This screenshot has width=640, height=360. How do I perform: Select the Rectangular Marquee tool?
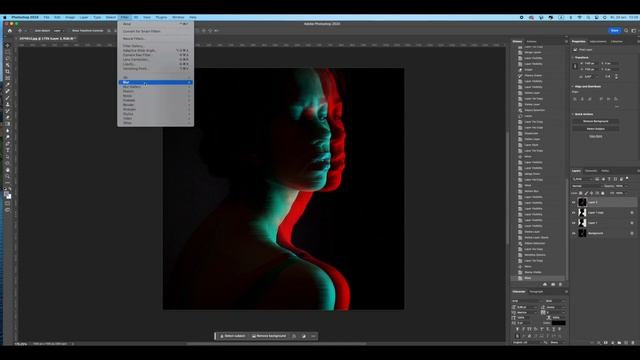coord(7,52)
